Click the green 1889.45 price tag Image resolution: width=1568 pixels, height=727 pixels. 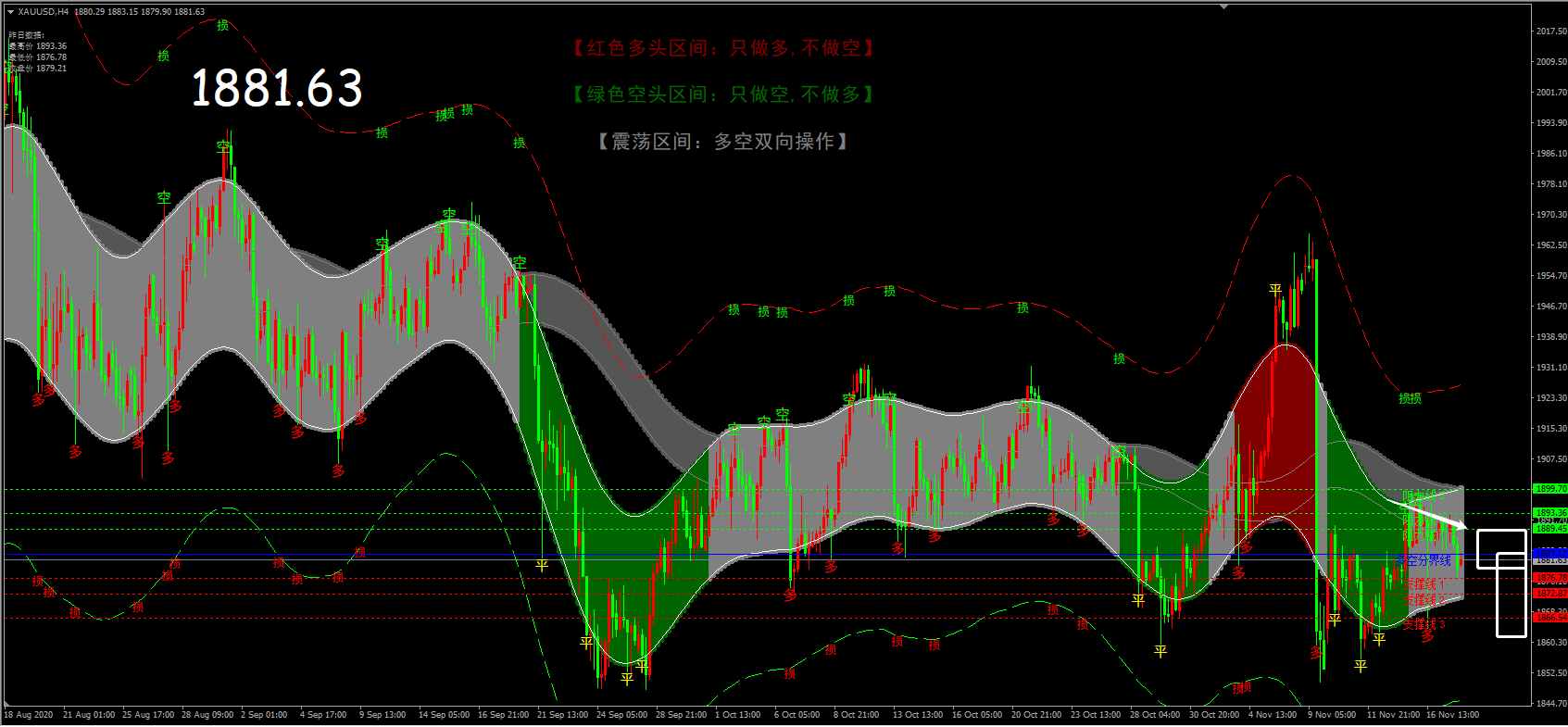point(1550,529)
